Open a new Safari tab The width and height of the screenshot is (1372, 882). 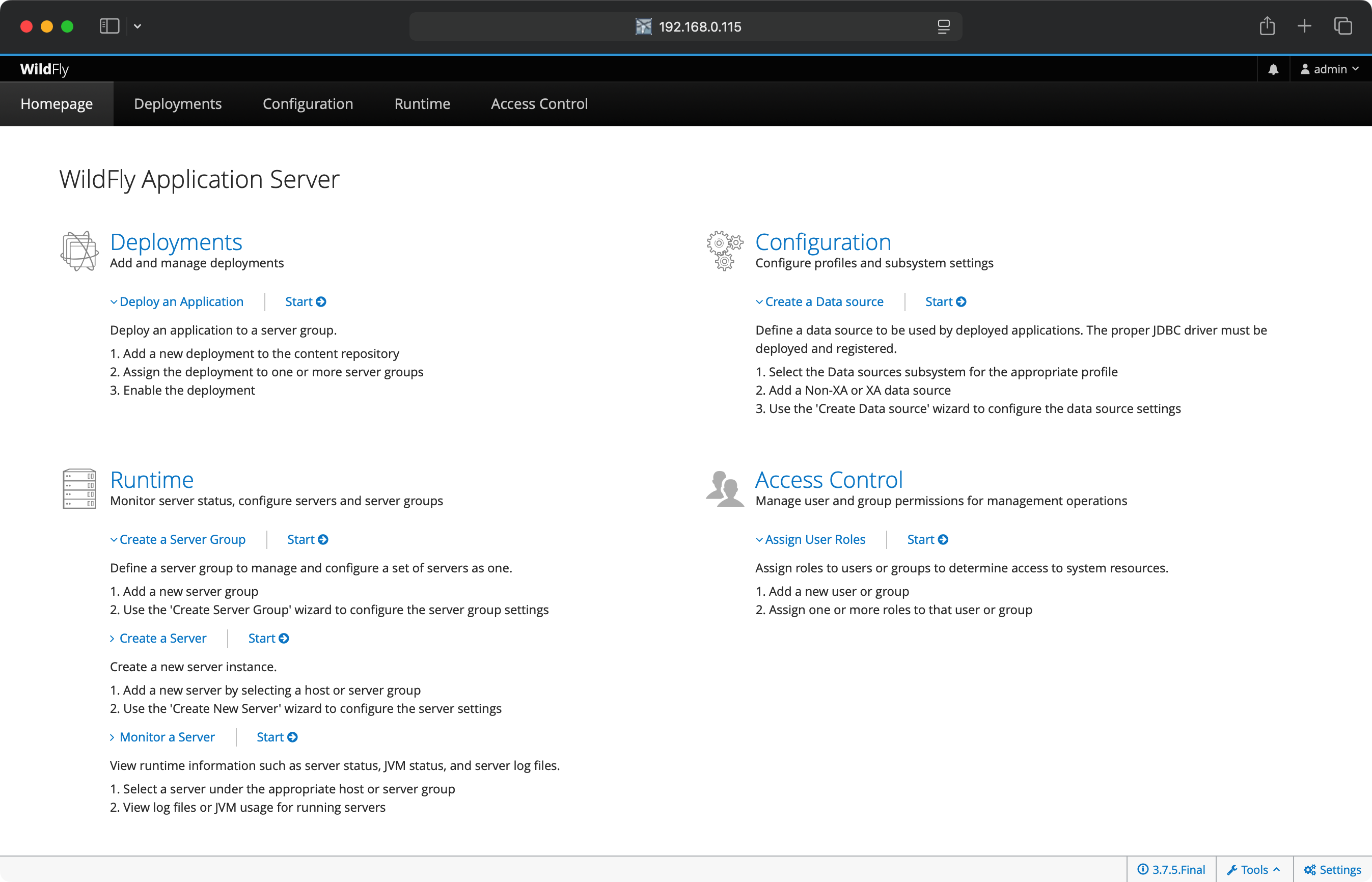click(x=1304, y=26)
